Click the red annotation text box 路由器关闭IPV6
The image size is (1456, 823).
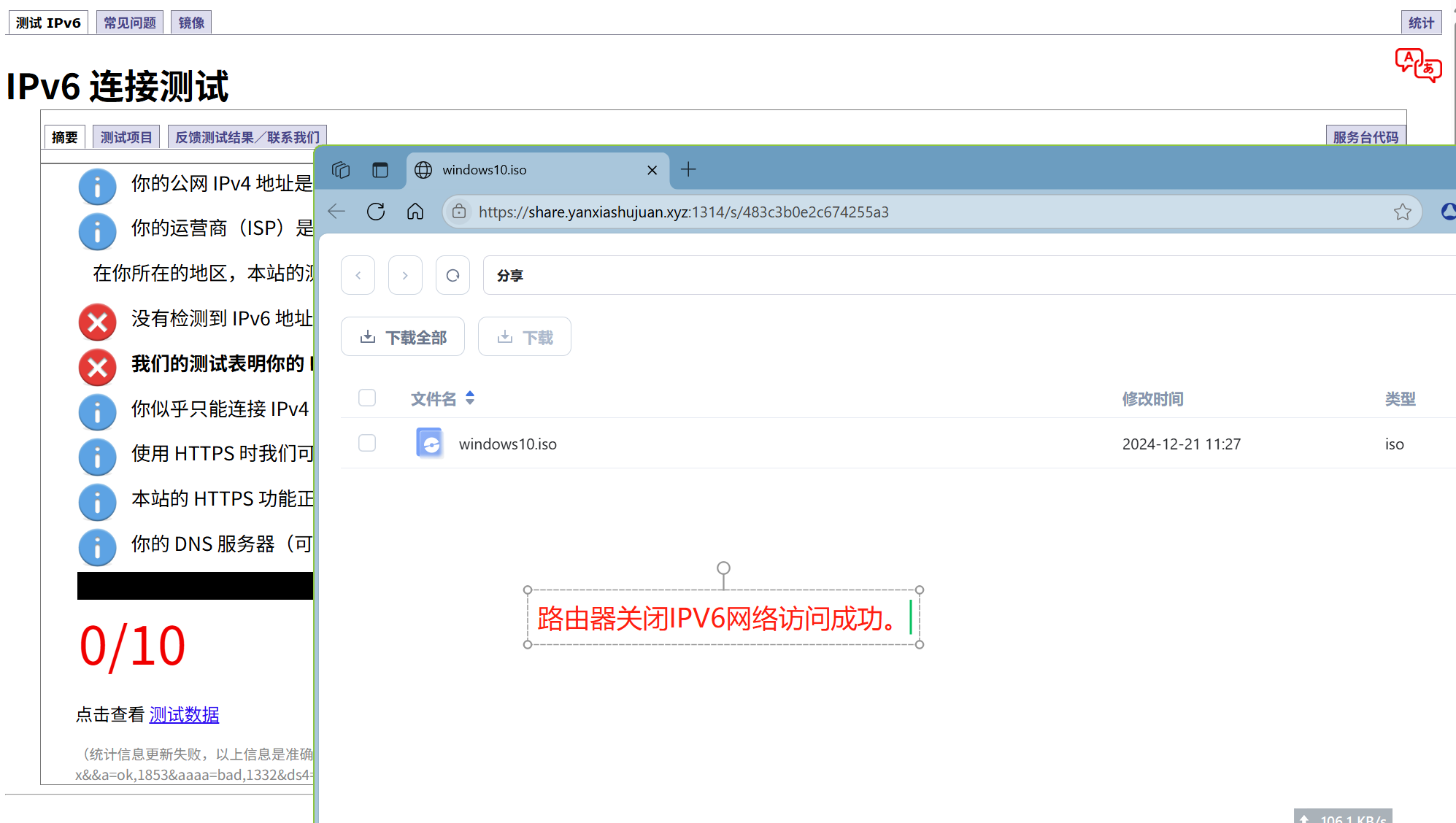click(x=723, y=618)
